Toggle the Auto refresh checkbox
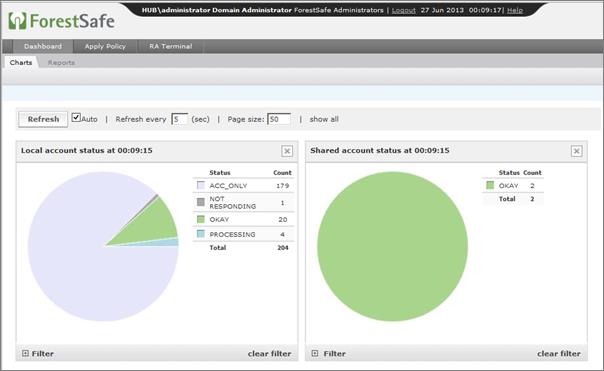604x371 pixels. pos(76,118)
